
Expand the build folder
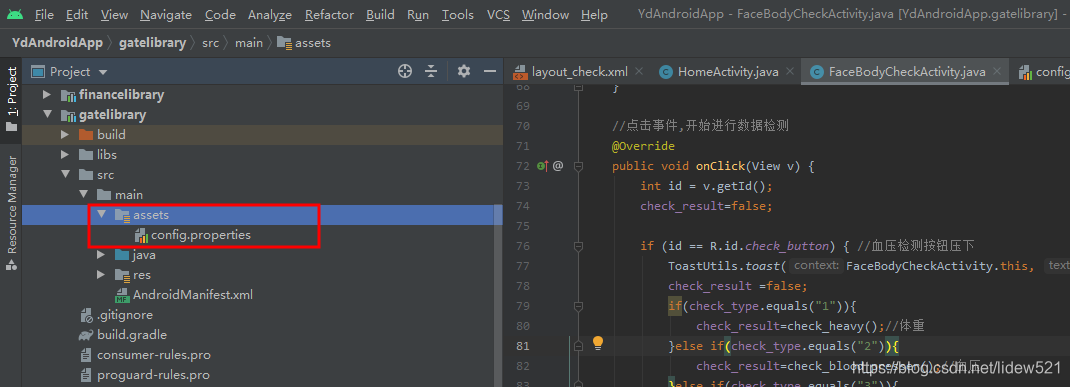65,134
